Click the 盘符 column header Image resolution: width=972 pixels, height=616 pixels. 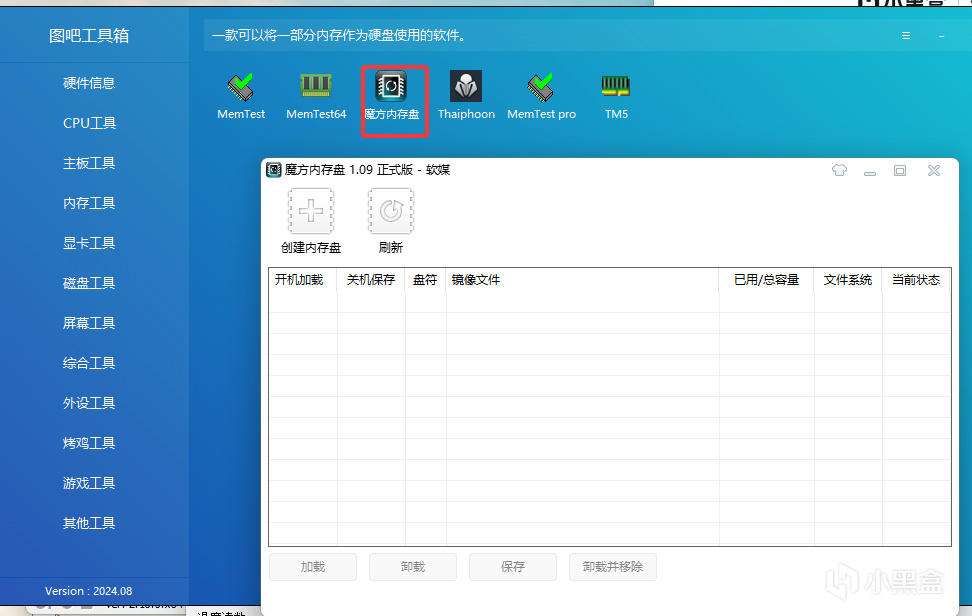point(425,280)
